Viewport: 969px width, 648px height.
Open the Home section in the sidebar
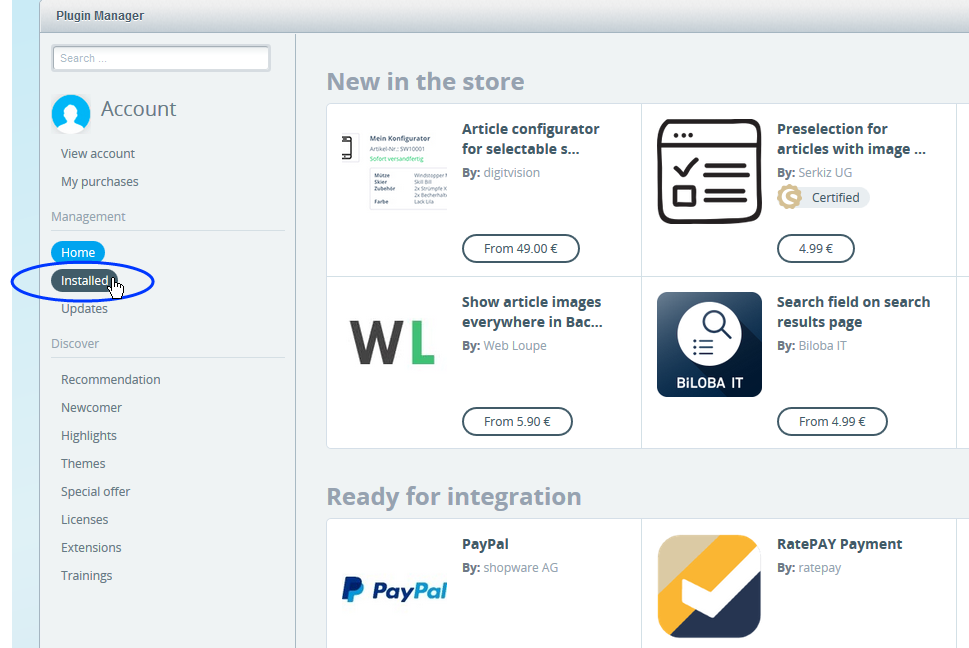tap(77, 252)
